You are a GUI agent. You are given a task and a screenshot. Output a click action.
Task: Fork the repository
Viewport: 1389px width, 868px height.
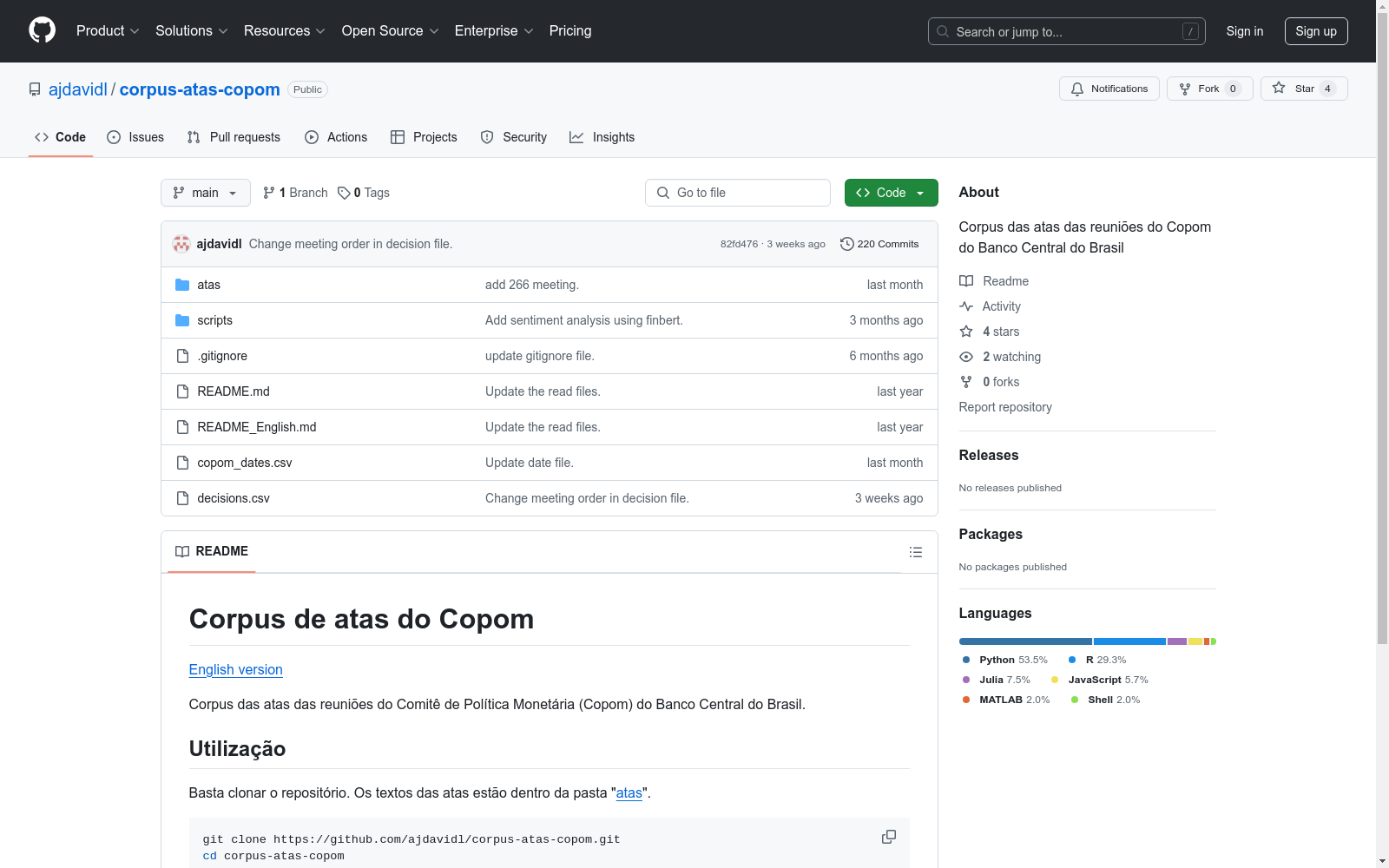click(1210, 89)
